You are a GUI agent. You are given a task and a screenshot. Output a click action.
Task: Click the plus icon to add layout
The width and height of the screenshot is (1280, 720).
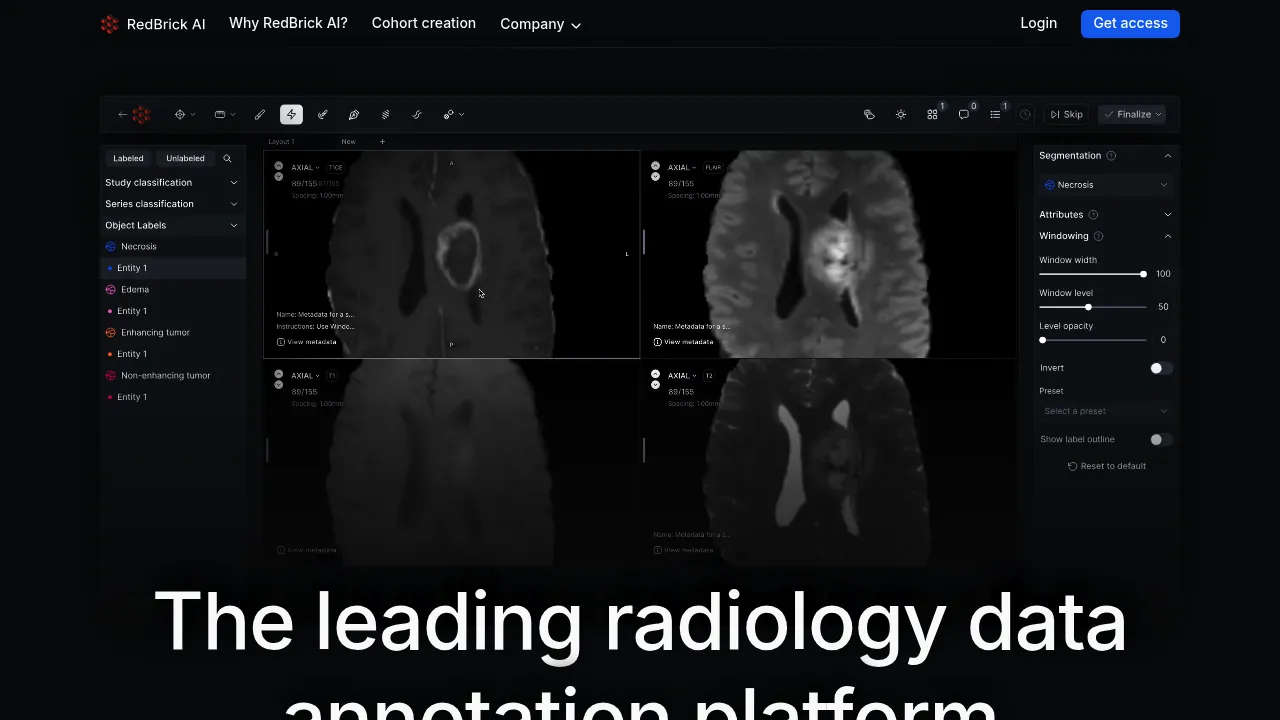[382, 142]
